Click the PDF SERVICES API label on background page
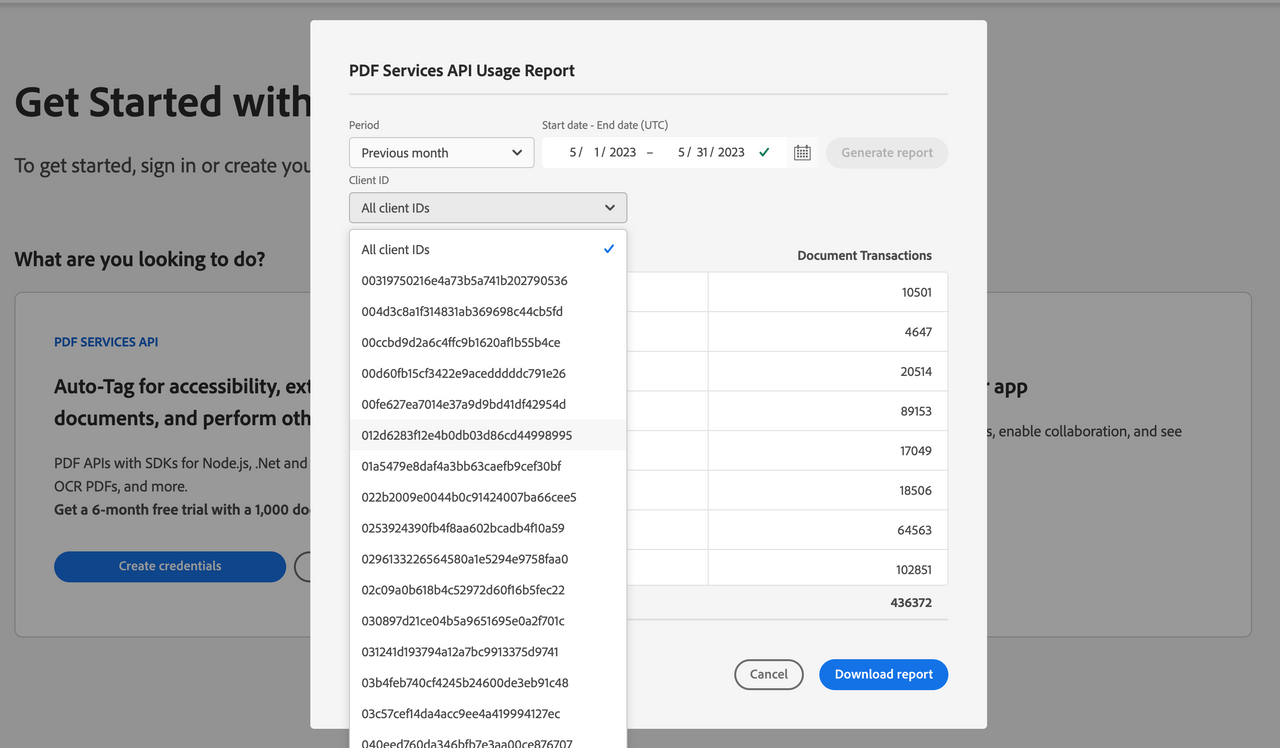The image size is (1280, 748). tap(106, 342)
